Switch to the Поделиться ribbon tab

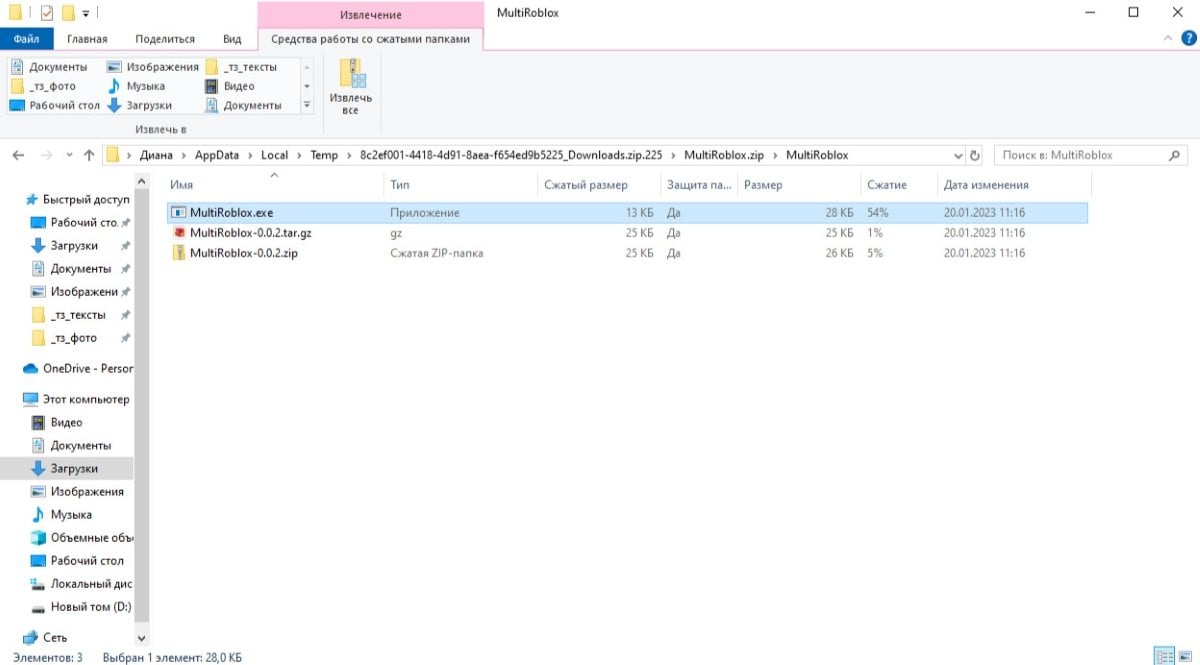tap(165, 39)
